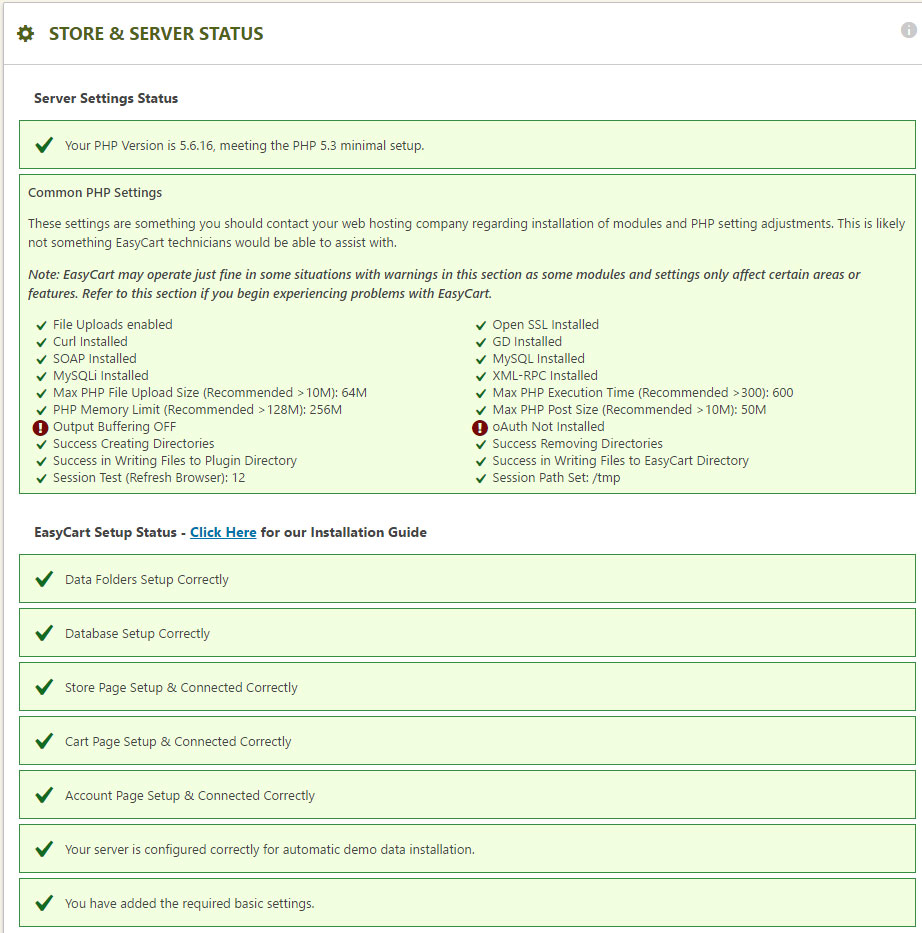Click 'Account Page Setup & Connected Correctly' text

point(190,796)
